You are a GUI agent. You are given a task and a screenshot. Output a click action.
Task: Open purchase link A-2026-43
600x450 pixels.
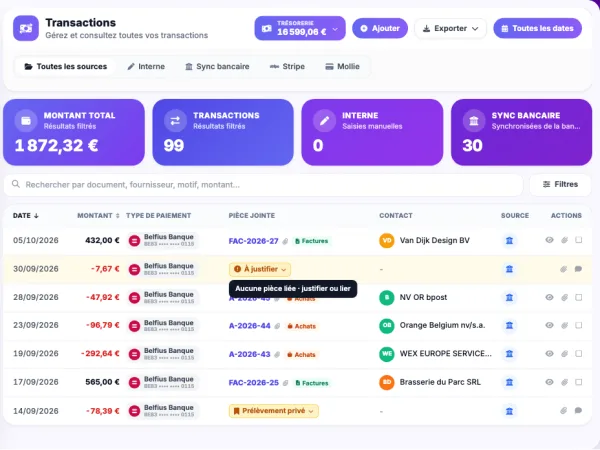(x=249, y=354)
